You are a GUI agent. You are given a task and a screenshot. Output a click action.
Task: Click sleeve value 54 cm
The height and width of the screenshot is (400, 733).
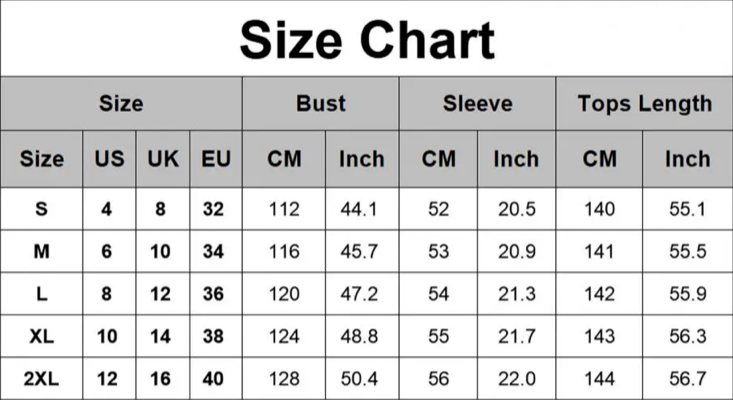click(x=438, y=294)
